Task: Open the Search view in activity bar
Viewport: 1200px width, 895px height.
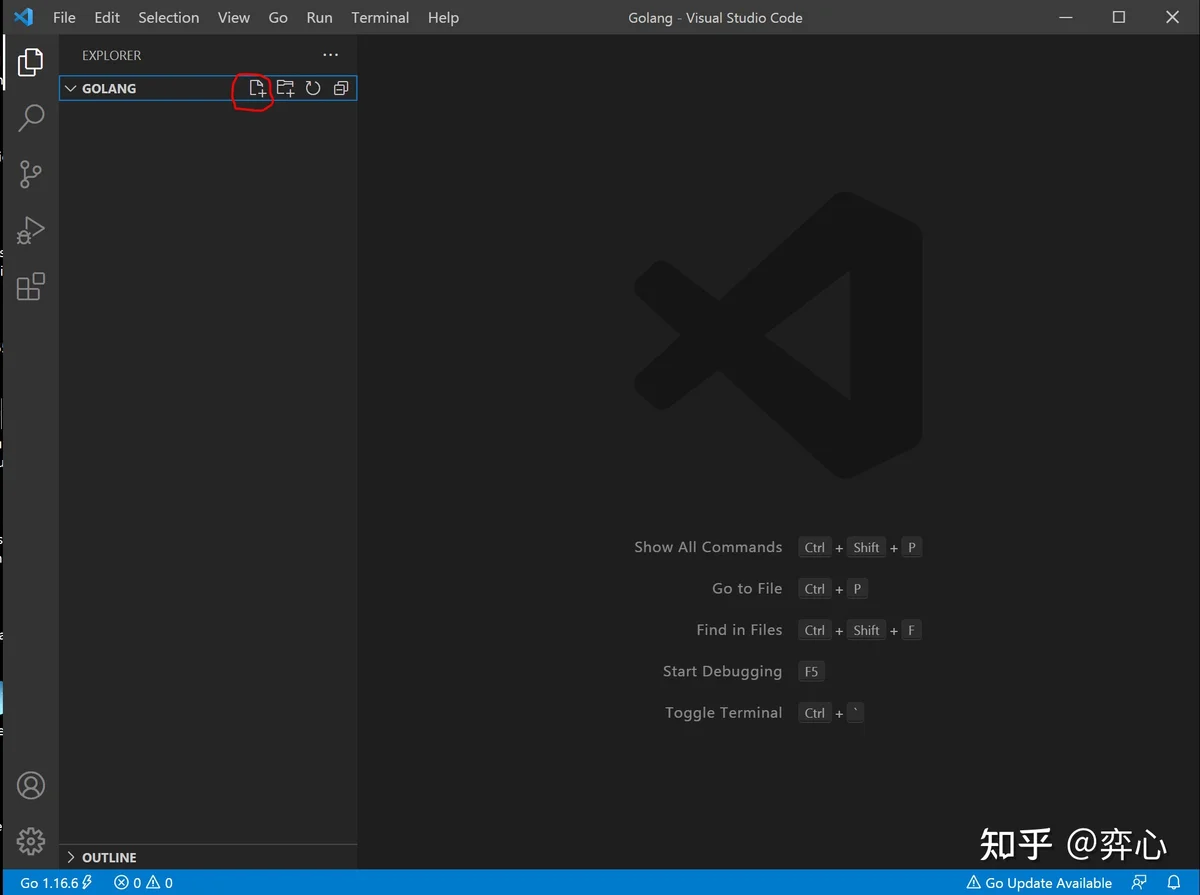Action: click(x=31, y=118)
